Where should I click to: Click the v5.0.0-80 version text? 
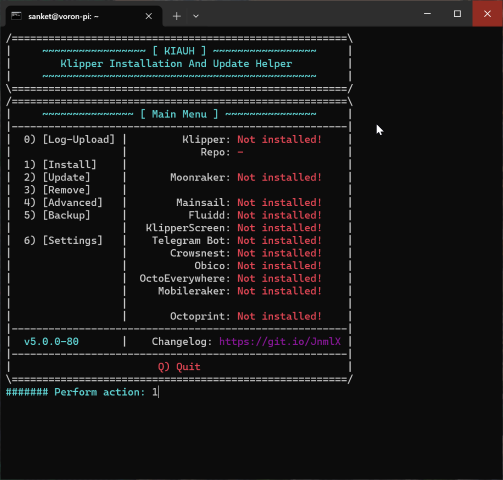pyautogui.click(x=51, y=341)
